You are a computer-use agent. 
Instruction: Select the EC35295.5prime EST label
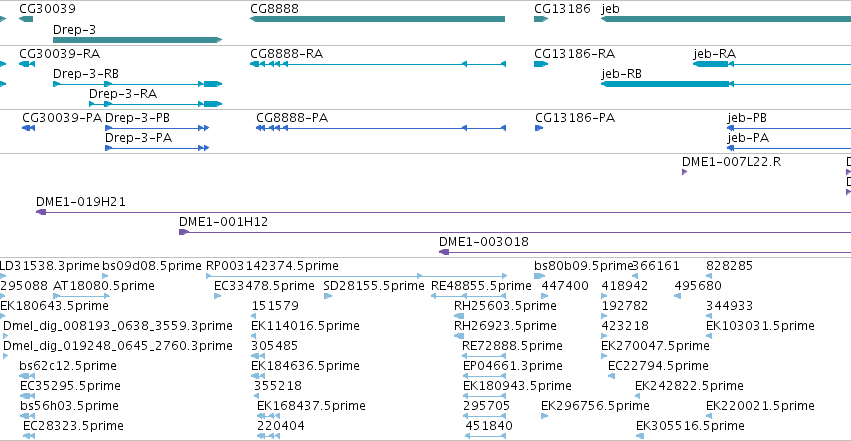pos(71,386)
